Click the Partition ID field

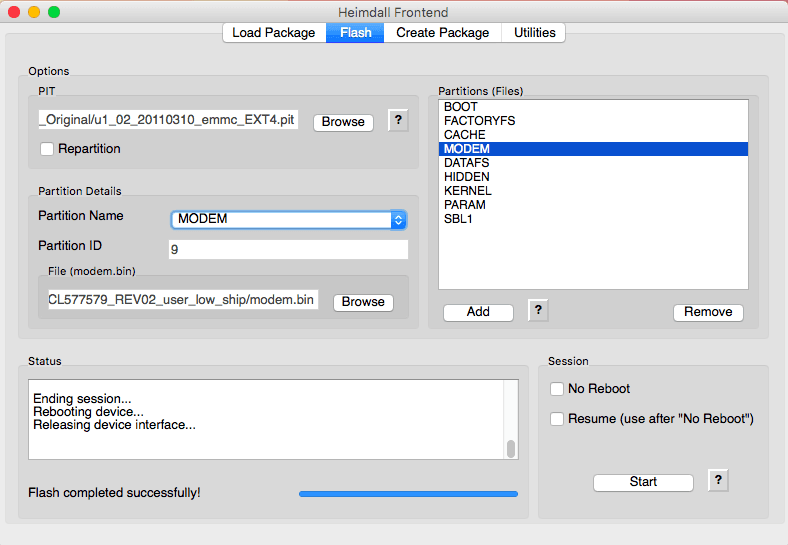click(288, 249)
